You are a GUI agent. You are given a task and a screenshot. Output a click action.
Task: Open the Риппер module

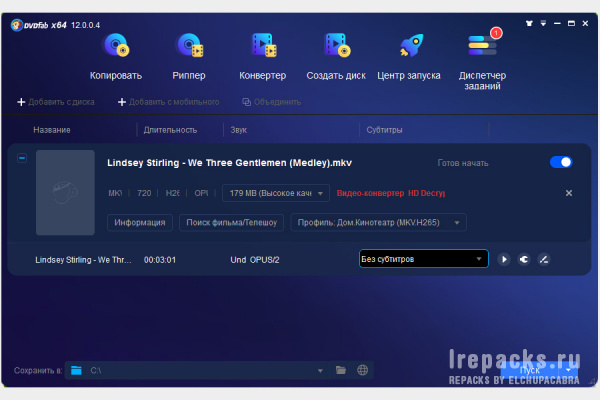coord(189,56)
